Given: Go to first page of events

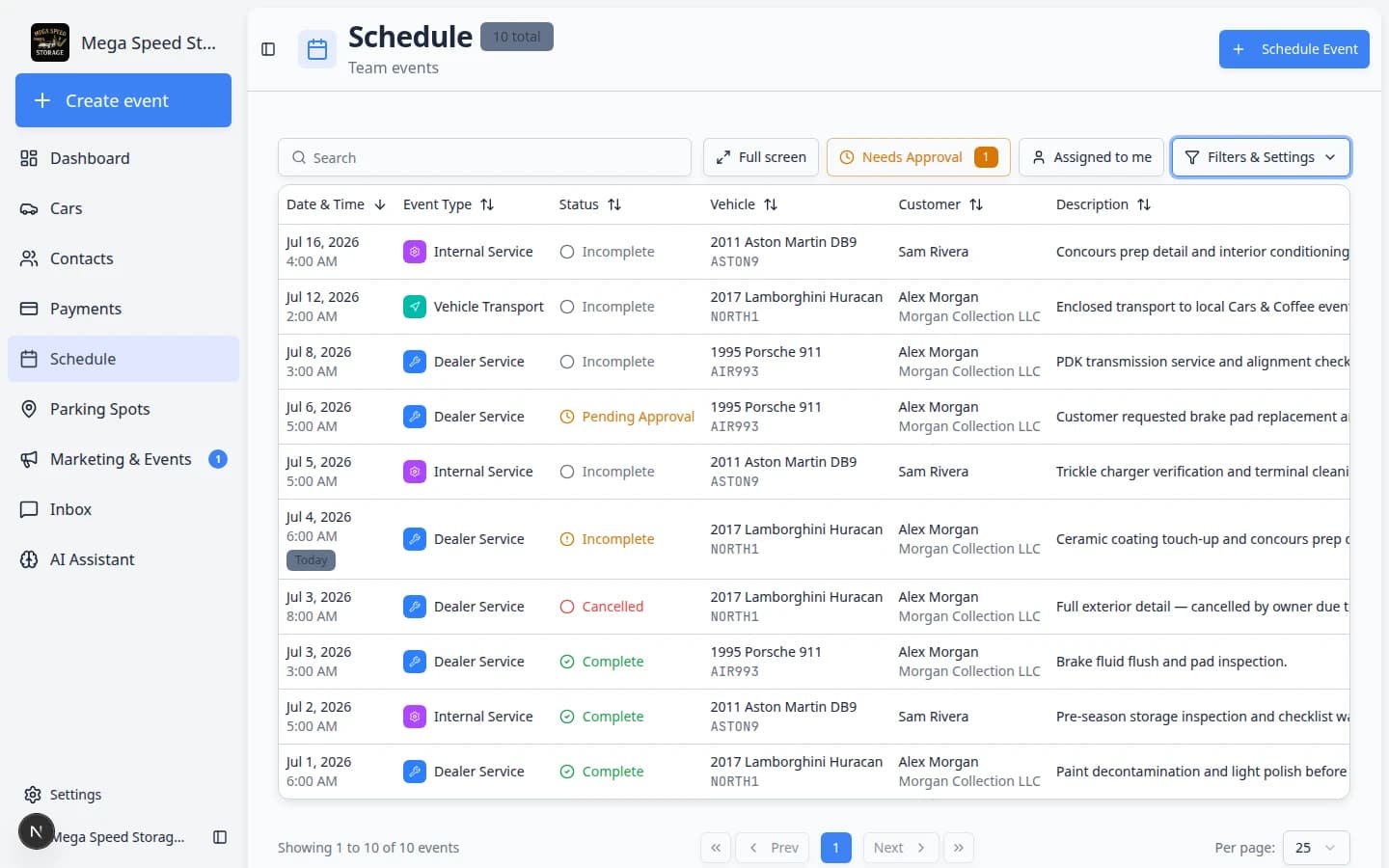Looking at the screenshot, I should (716, 848).
